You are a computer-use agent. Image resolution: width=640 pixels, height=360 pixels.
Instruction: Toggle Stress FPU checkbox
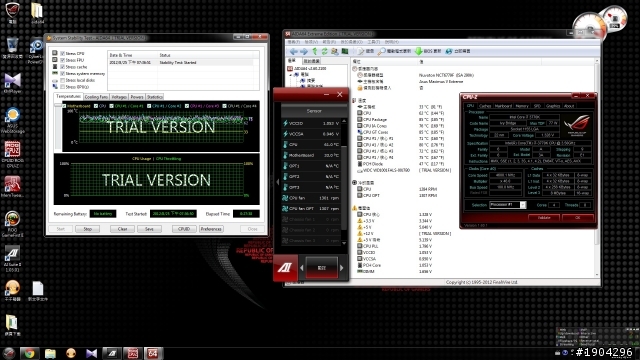click(62, 60)
